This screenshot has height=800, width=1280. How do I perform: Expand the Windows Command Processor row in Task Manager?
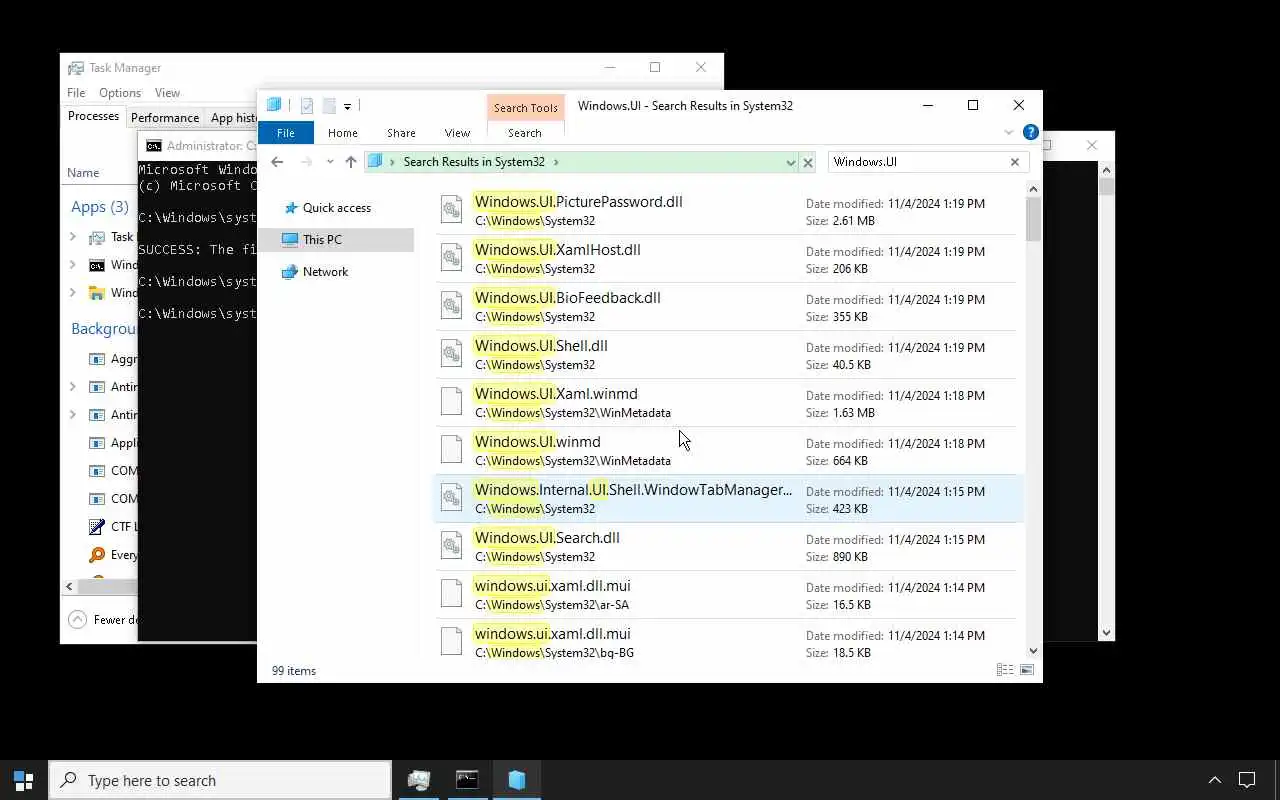[x=73, y=265]
